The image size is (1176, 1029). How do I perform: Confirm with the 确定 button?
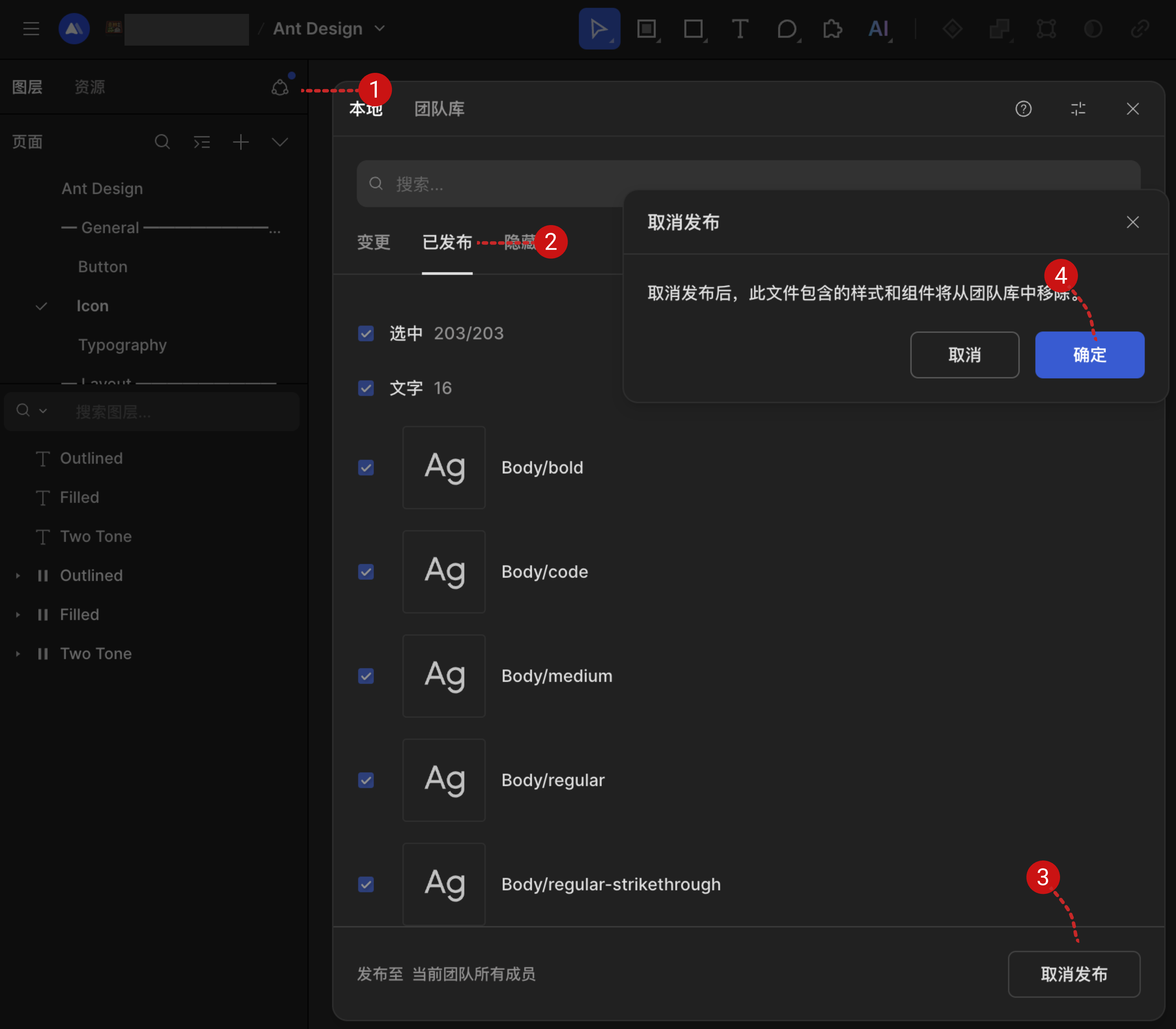[1089, 355]
